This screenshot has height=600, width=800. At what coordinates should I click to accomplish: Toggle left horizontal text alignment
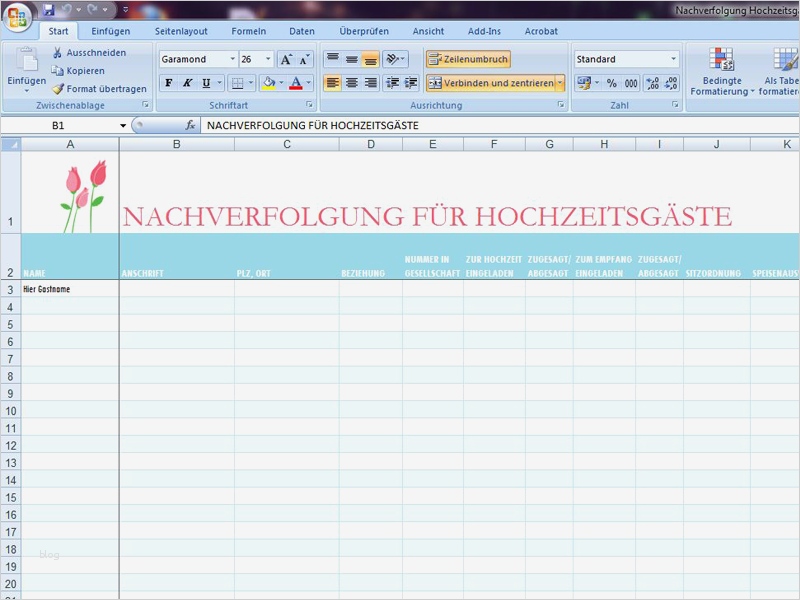click(x=333, y=83)
